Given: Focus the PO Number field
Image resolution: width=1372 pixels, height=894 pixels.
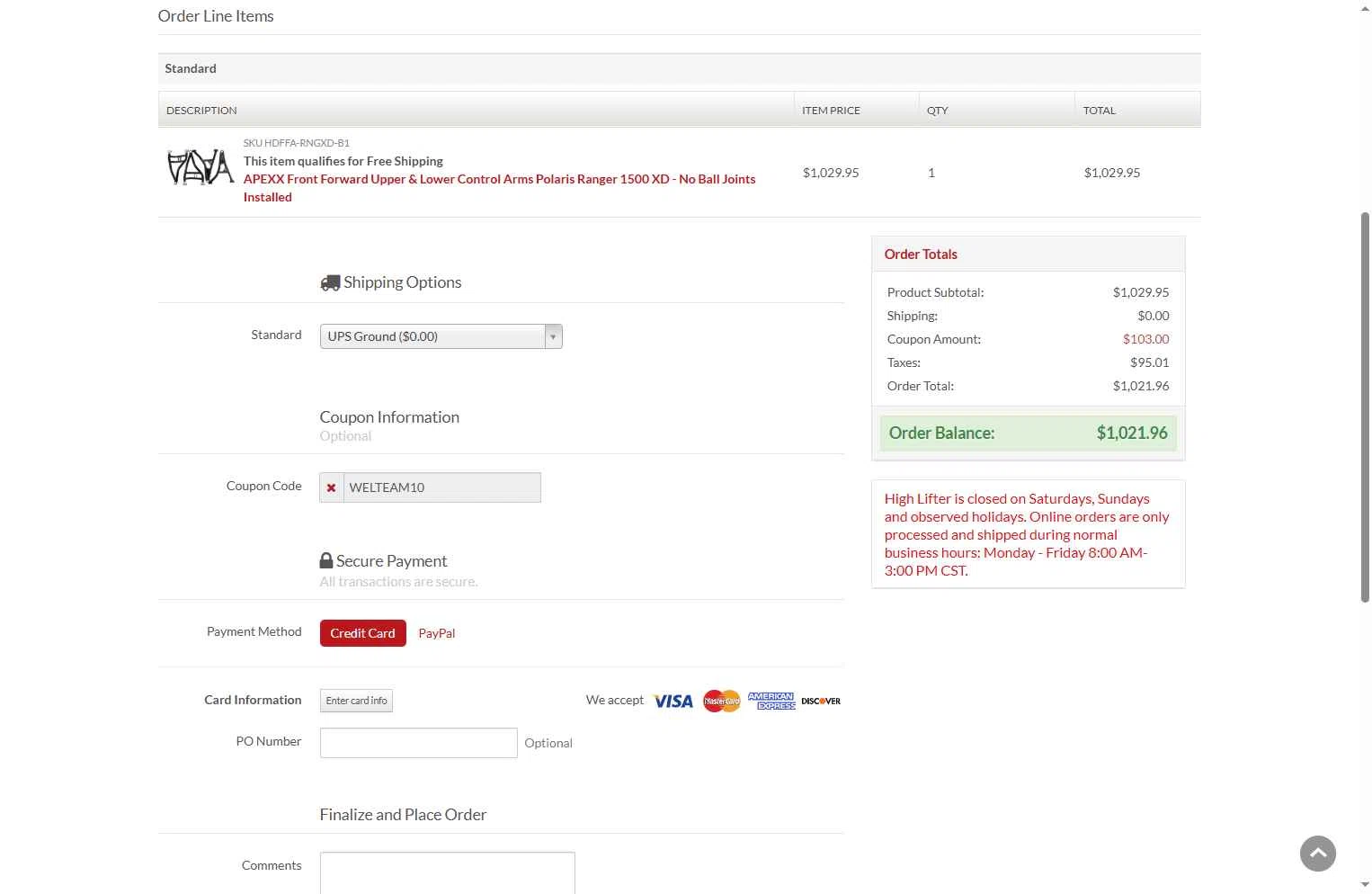Looking at the screenshot, I should [x=419, y=743].
